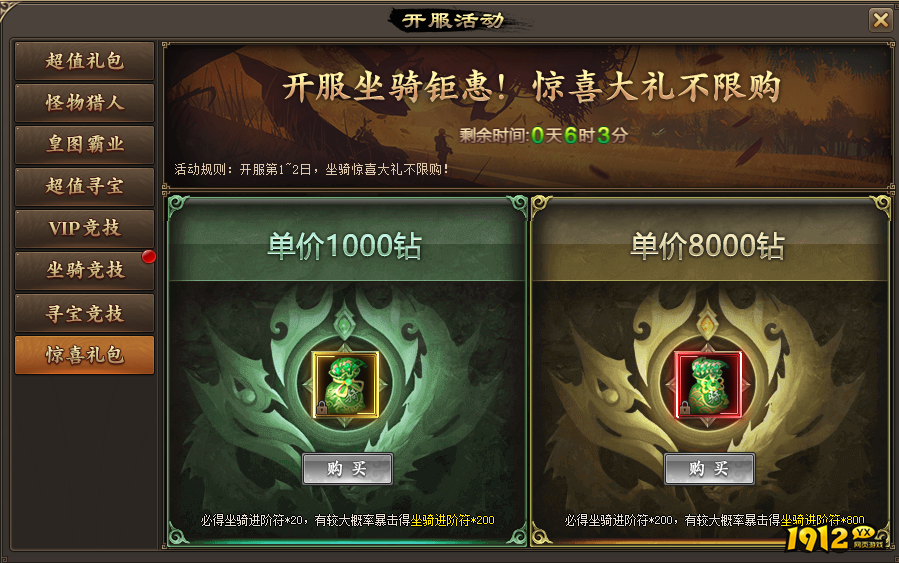The image size is (899, 563).
Task: Select the 惊喜礼包 tab
Action: 84,355
